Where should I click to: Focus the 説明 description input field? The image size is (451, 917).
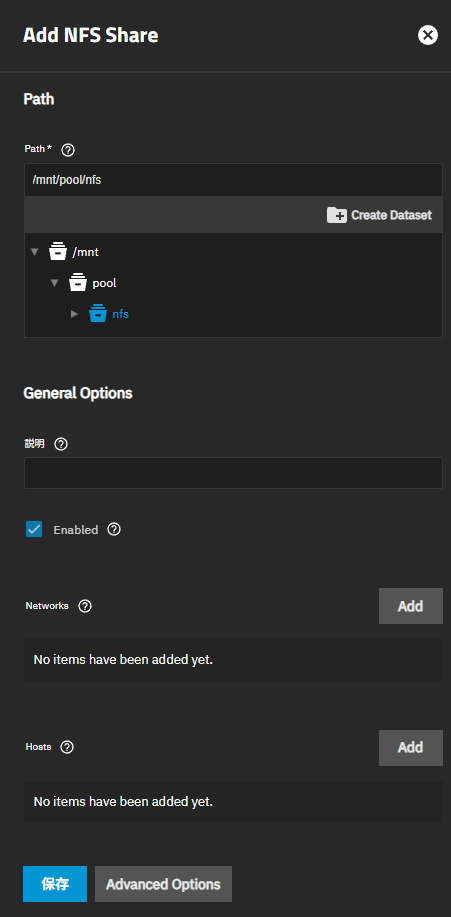[x=233, y=473]
